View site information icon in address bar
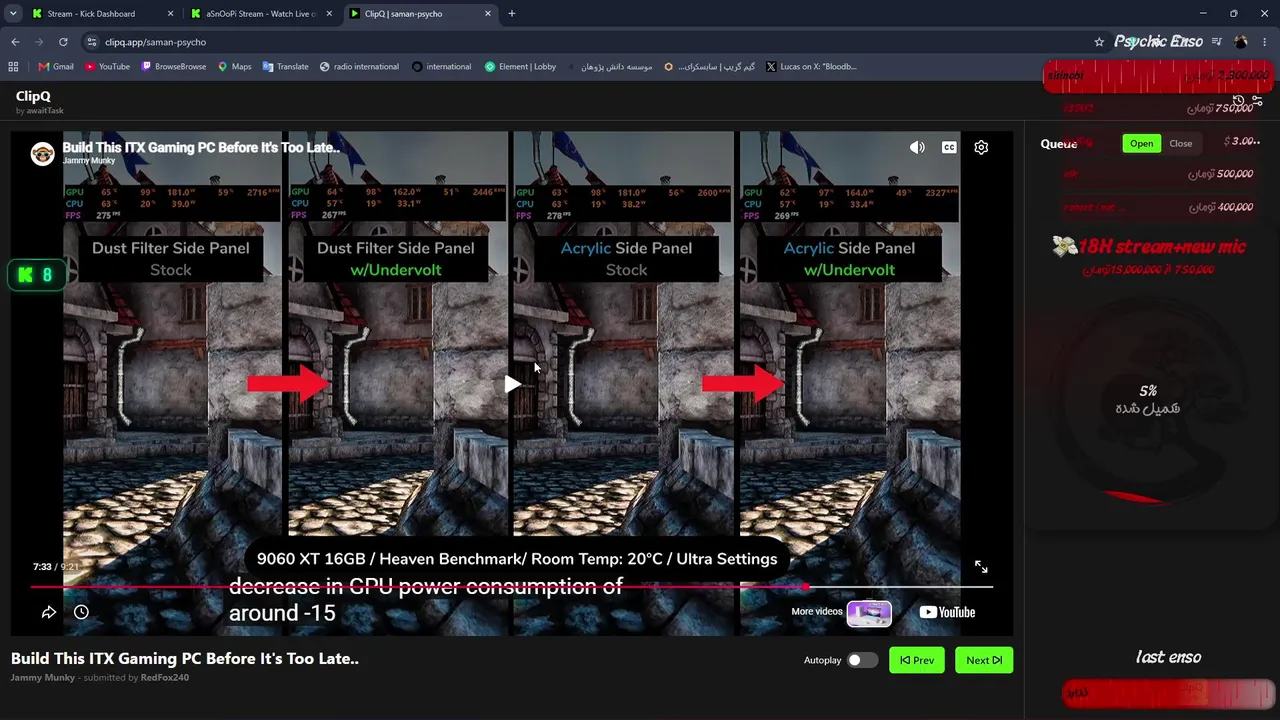Screen dimensions: 1280x720 pyautogui.click(x=91, y=42)
